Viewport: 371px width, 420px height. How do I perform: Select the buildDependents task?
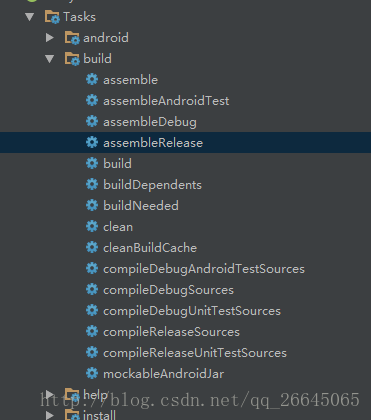[152, 185]
